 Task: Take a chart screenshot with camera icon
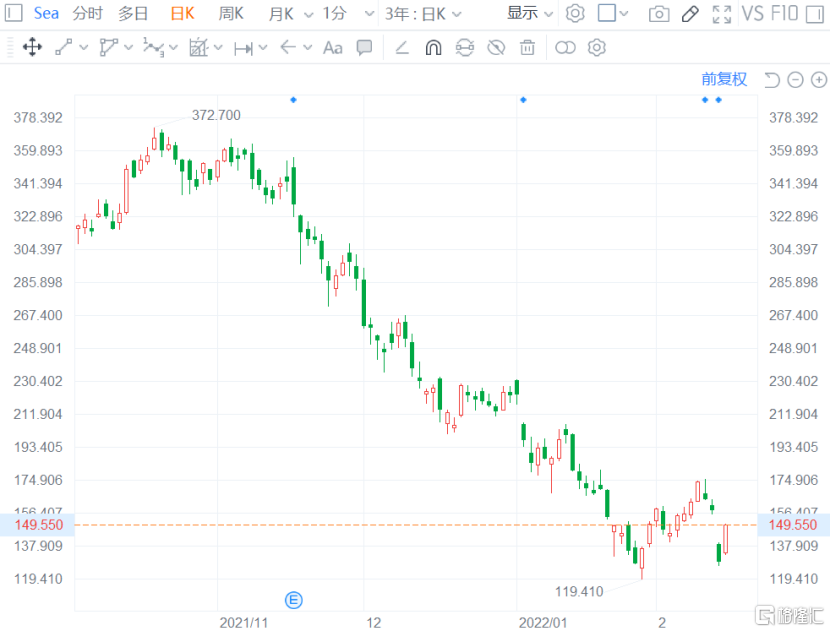(x=658, y=14)
